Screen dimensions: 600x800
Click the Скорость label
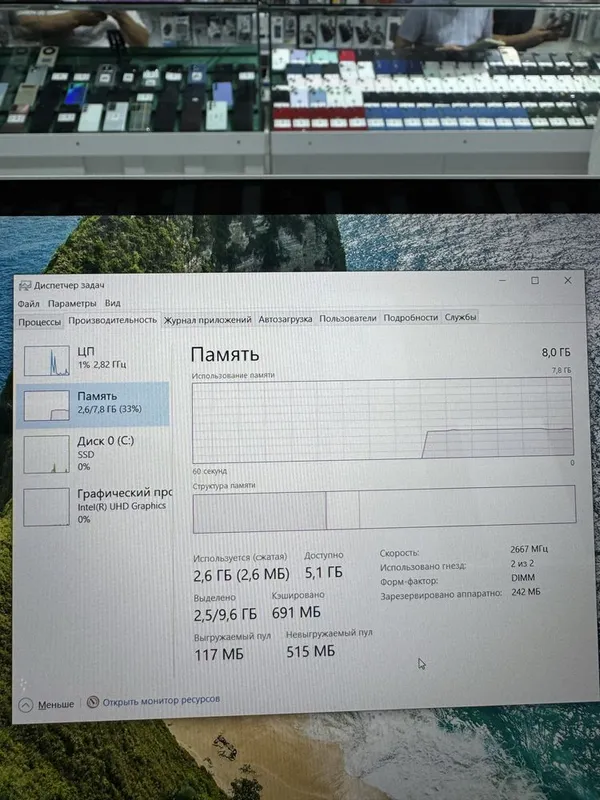pyautogui.click(x=399, y=553)
